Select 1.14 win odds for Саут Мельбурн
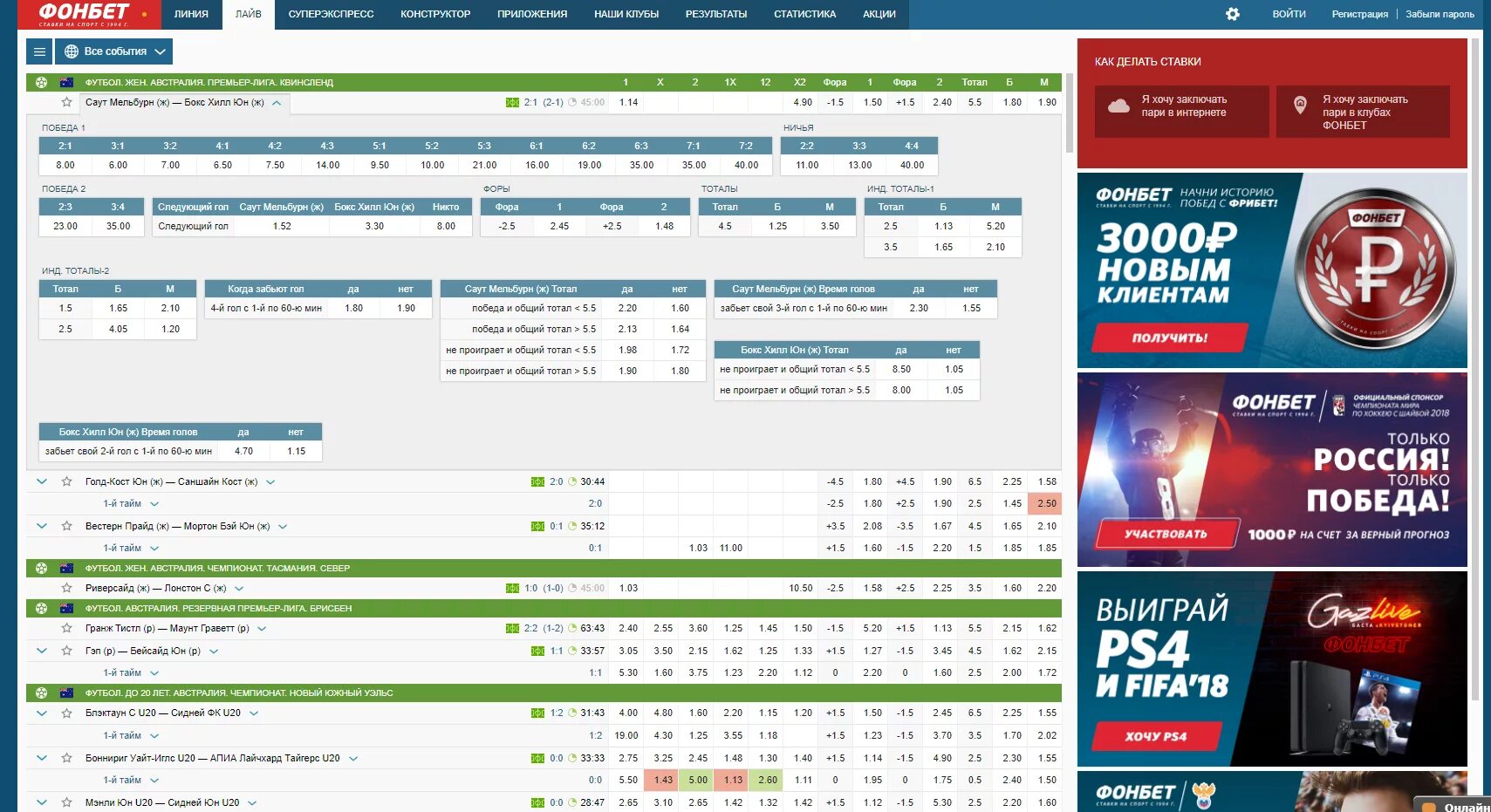1491x812 pixels. point(628,102)
